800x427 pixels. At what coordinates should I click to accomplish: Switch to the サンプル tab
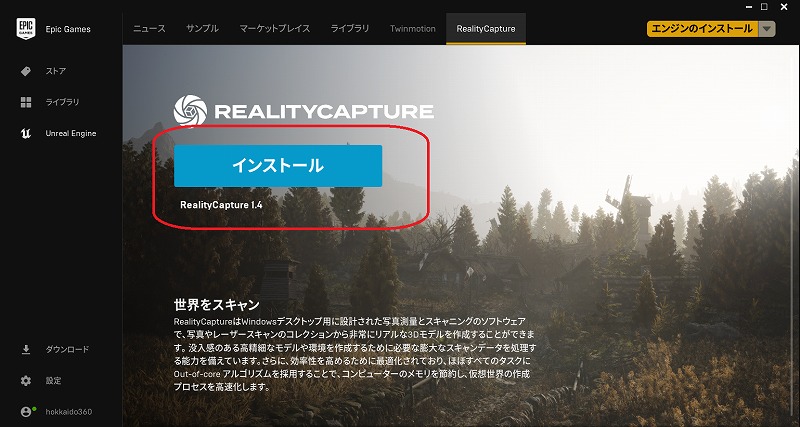pos(202,29)
